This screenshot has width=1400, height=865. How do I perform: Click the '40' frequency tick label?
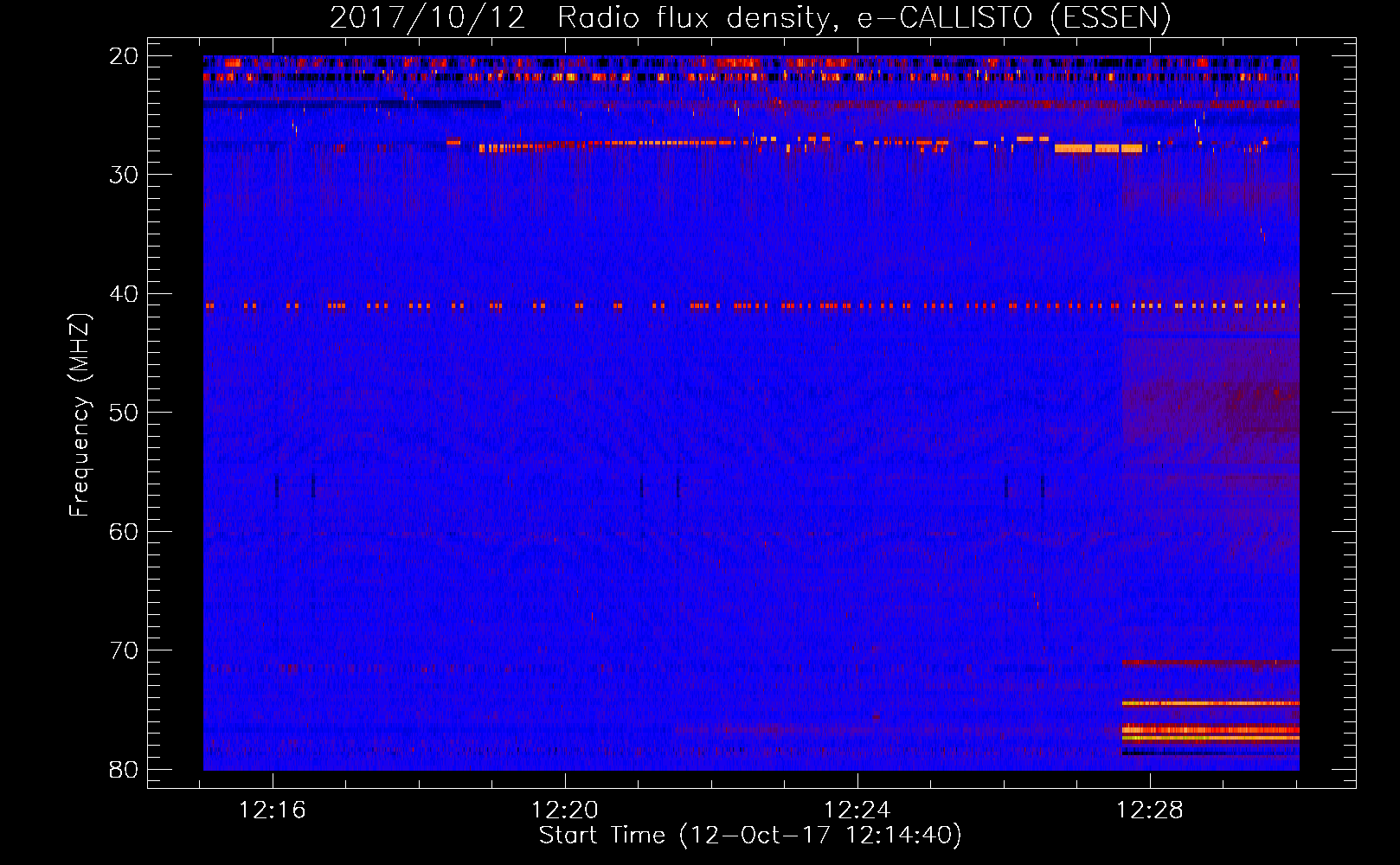coord(124,294)
